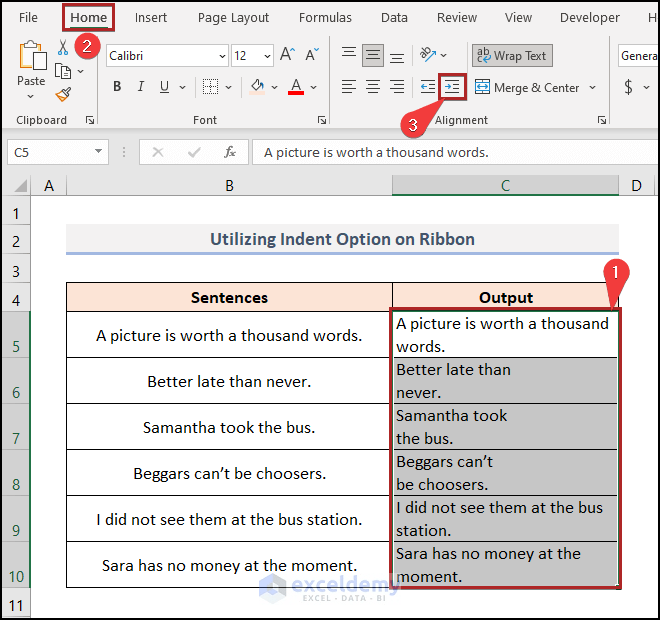Click the Copy icon in Clipboard
Viewport: 660px width, 620px height.
63,71
